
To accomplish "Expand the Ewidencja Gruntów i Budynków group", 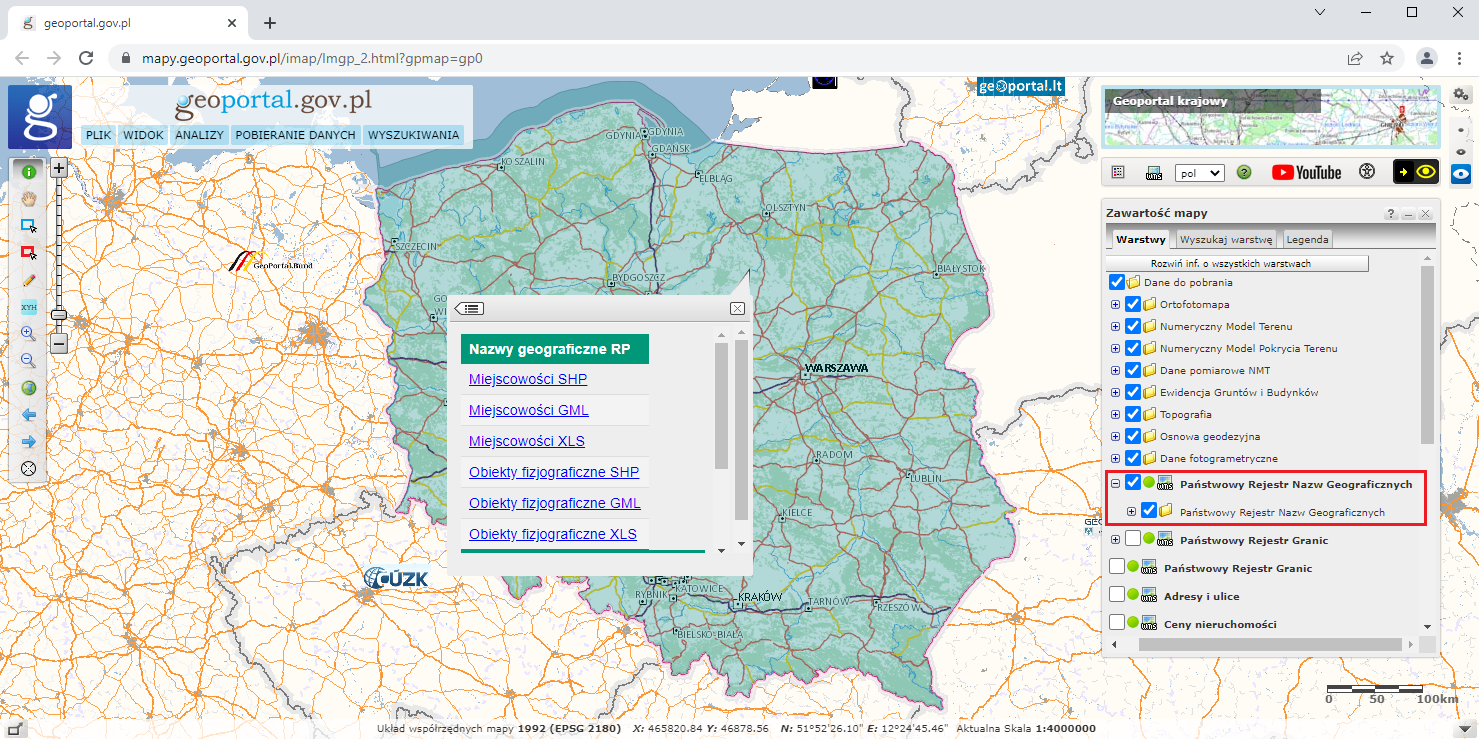I will tap(1115, 392).
